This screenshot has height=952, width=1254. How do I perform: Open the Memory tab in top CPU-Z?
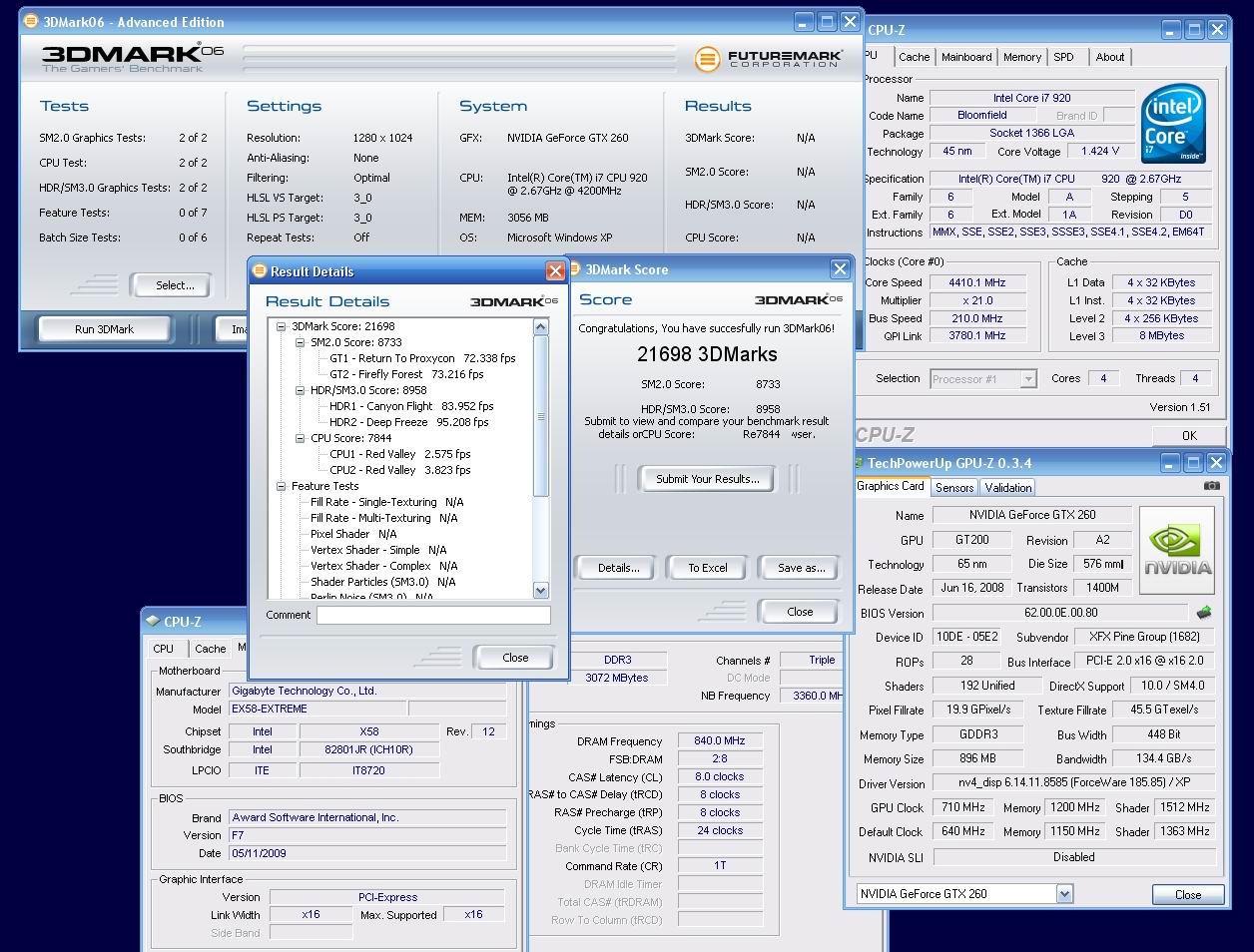pos(1022,57)
